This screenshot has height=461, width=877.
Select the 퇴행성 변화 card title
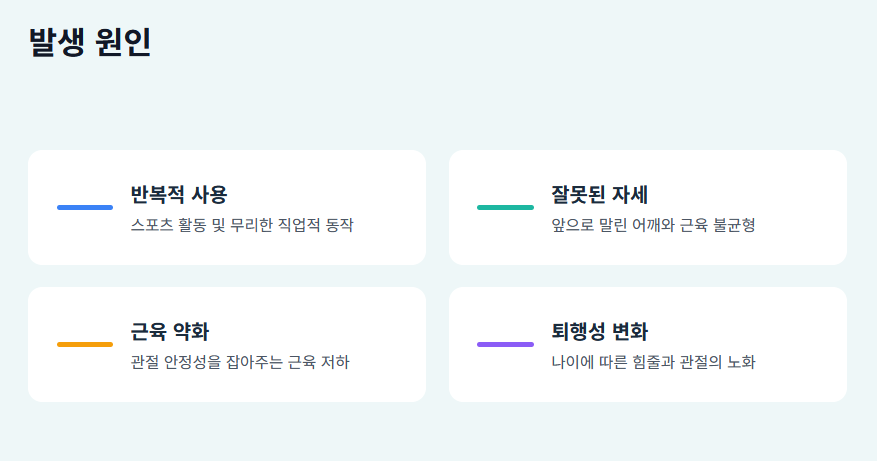600,332
